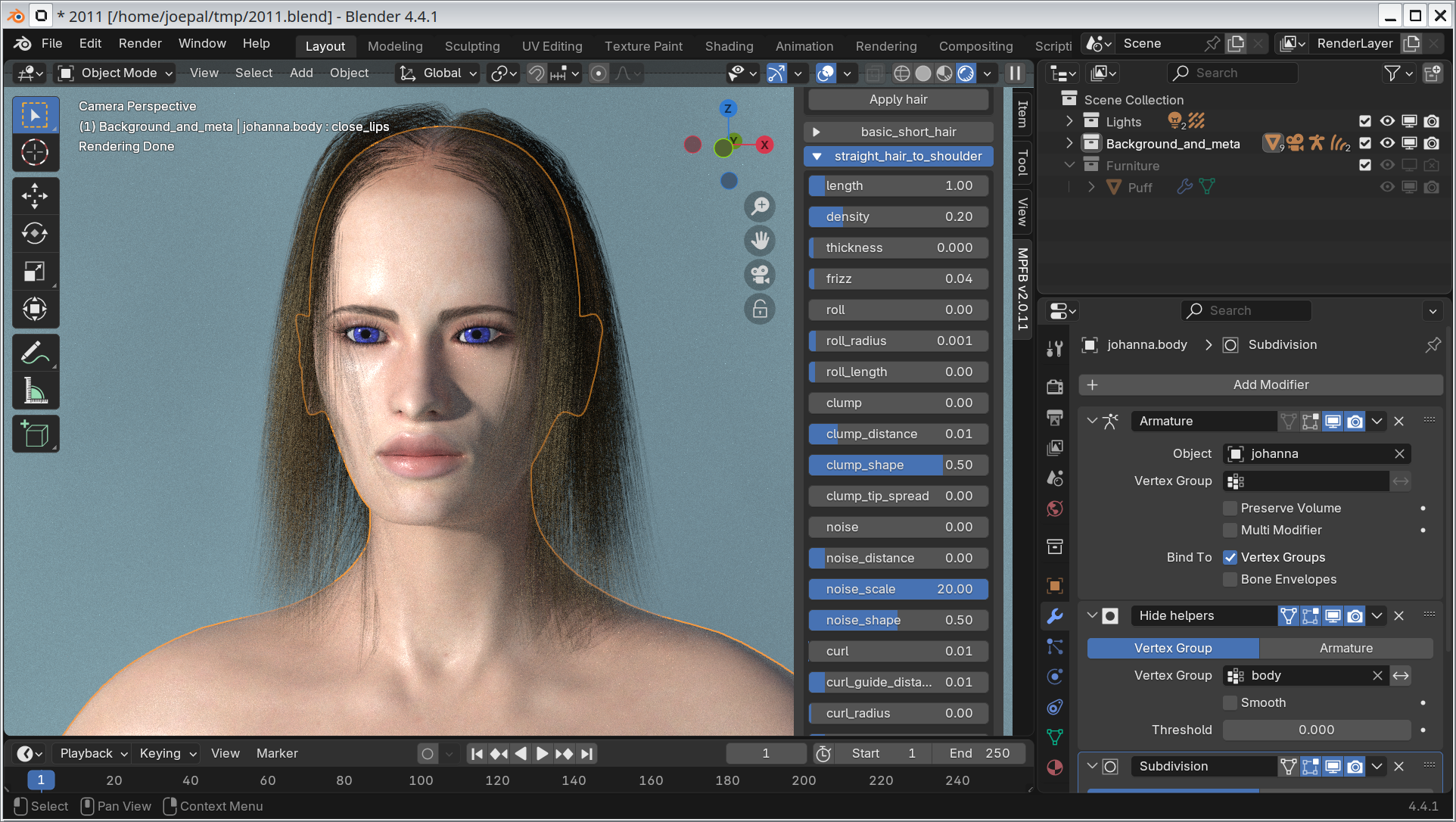Untick the Lights collection exclude checkbox

pyautogui.click(x=1365, y=121)
